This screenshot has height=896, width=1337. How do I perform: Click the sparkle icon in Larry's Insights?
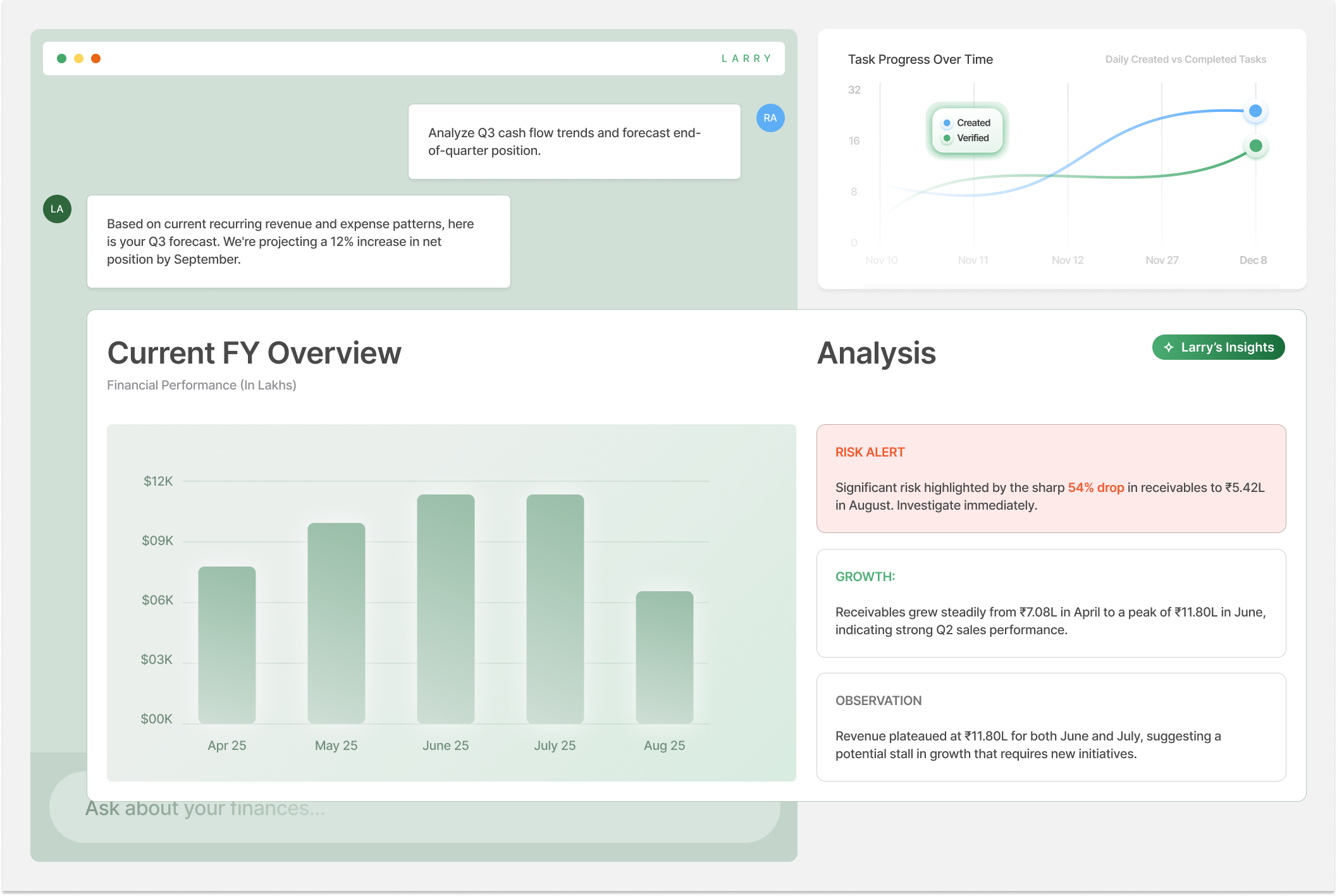coord(1169,348)
